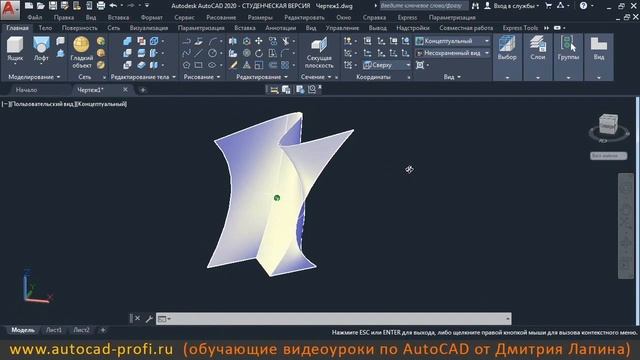Click the Undo arrow icon
The height and width of the screenshot is (360, 640).
(113, 6)
